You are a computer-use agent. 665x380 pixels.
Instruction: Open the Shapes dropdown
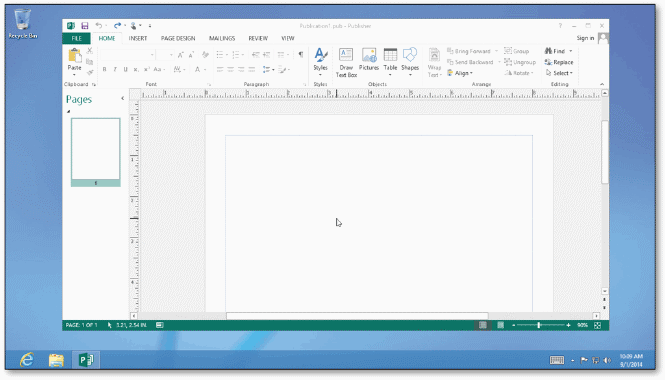410,75
